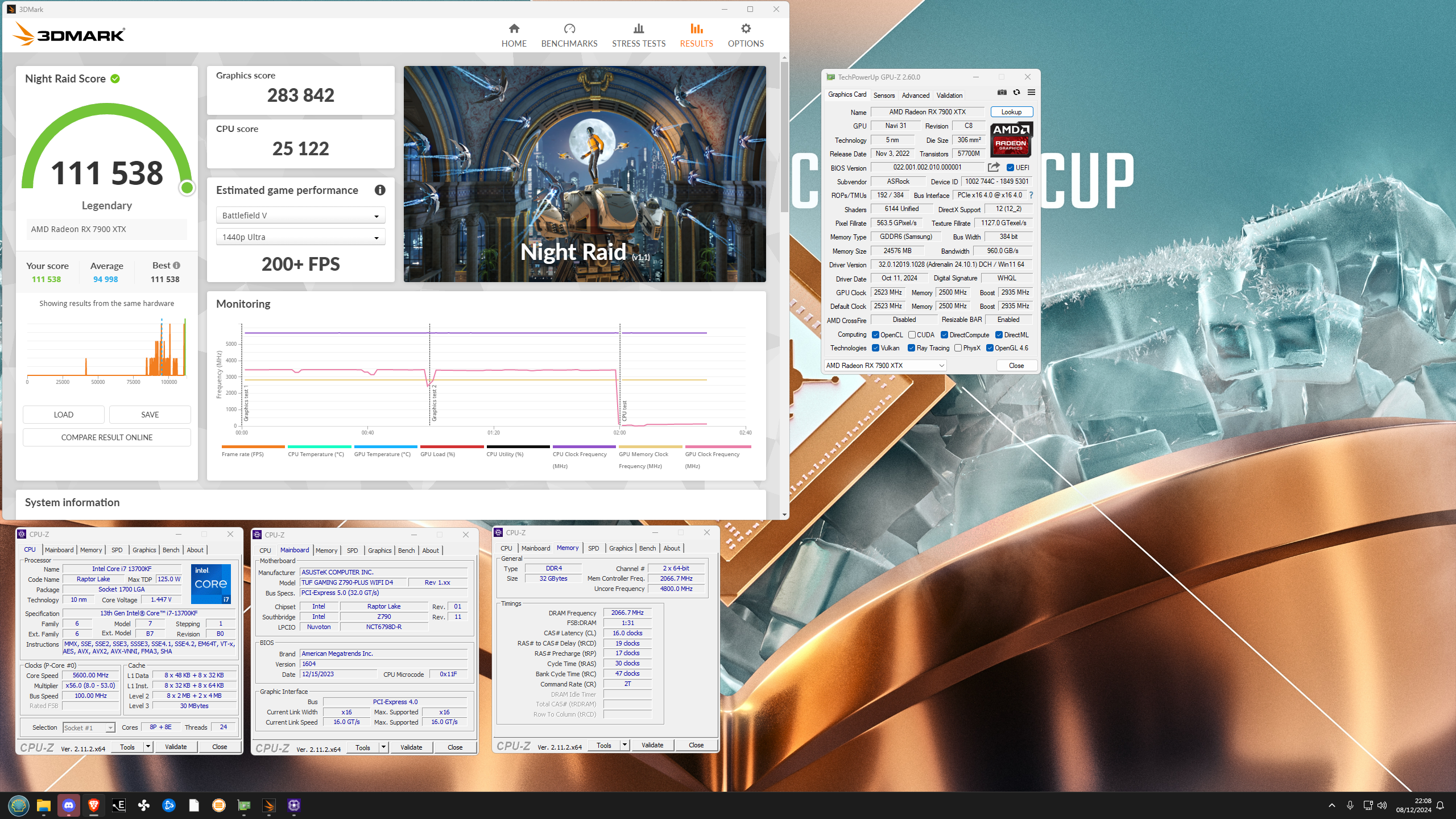Click the BIOS export share icon in GPU-Z

click(x=994, y=167)
